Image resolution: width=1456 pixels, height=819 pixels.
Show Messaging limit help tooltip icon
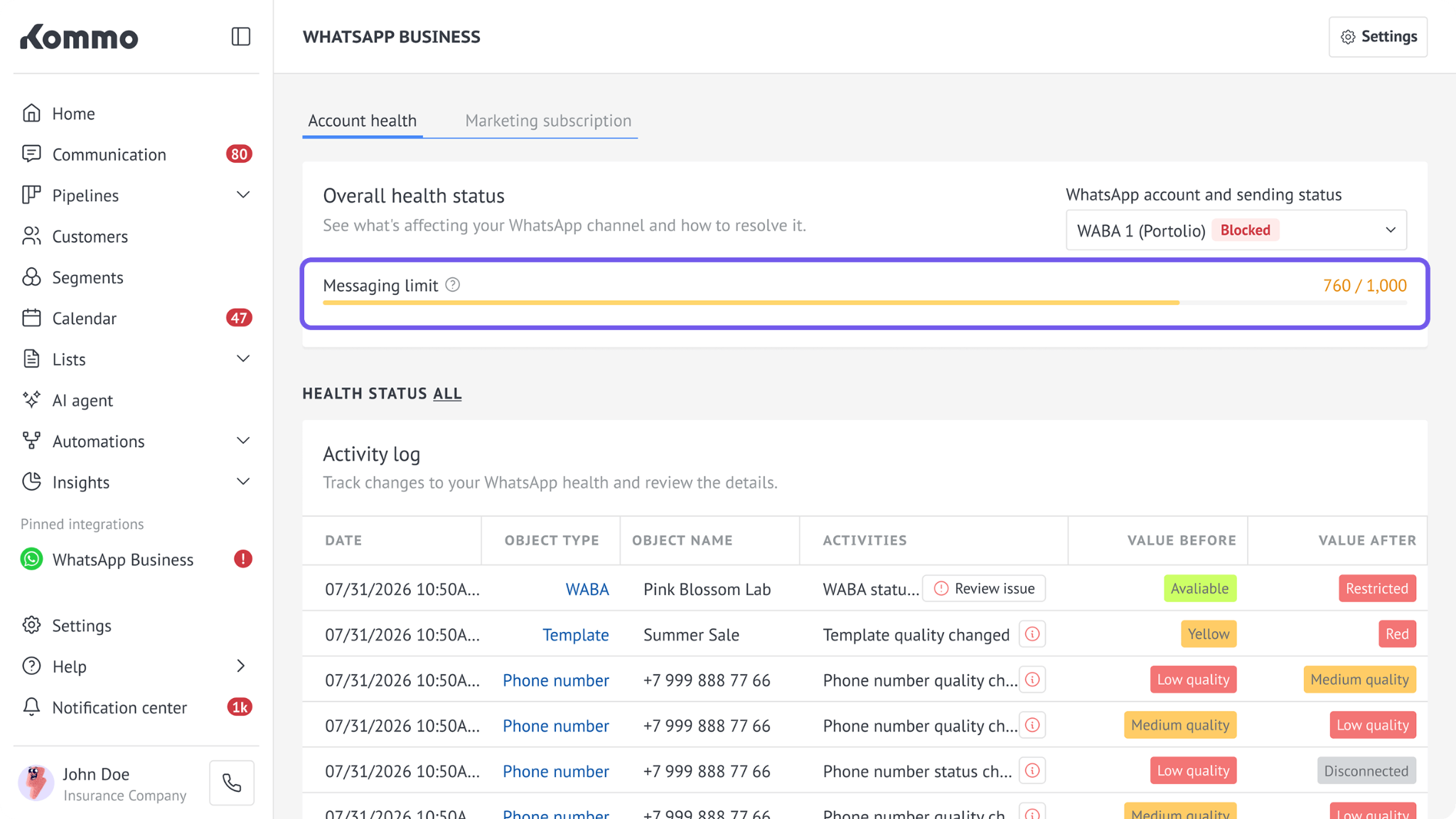click(453, 284)
